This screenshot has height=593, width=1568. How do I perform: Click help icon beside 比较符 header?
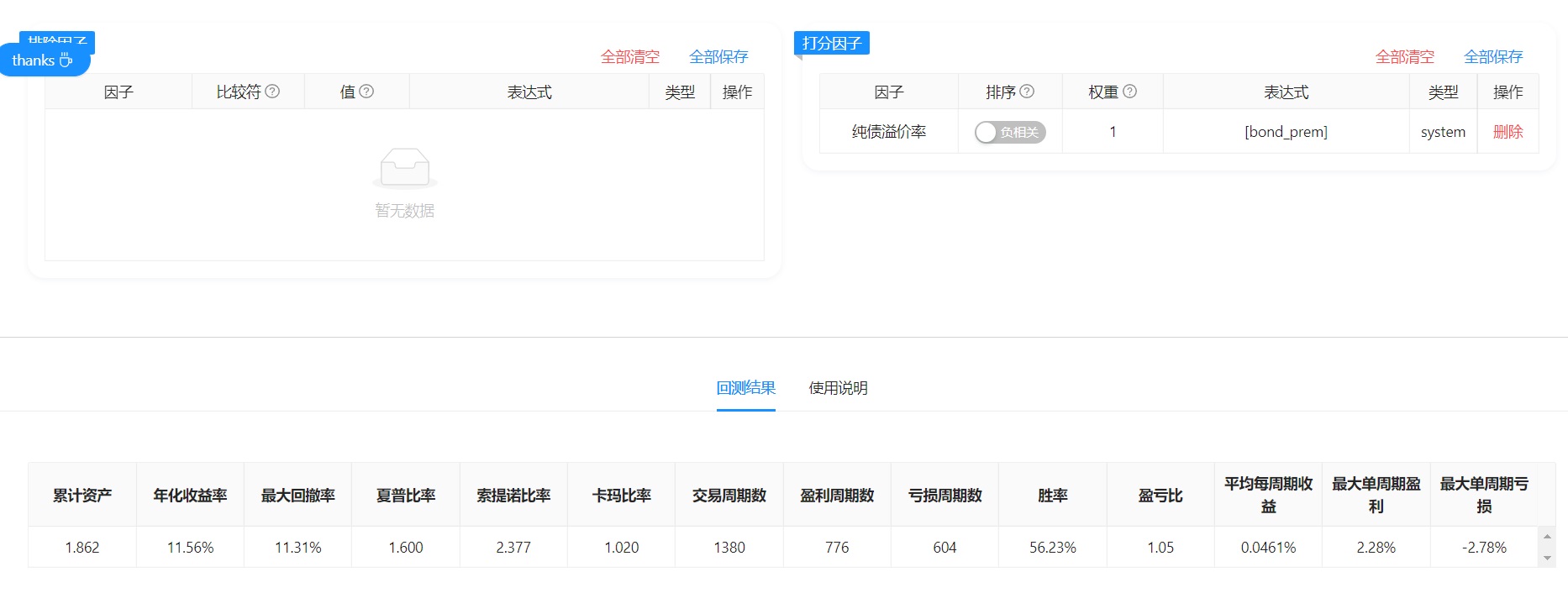click(x=272, y=92)
